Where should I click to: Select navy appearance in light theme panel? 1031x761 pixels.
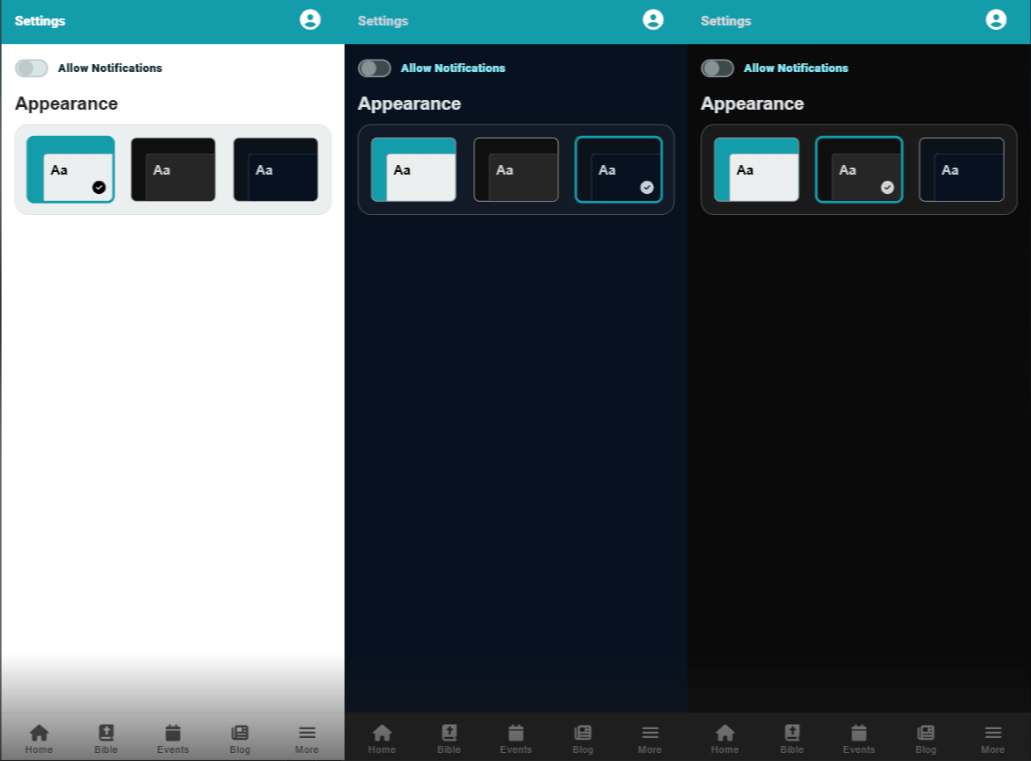(x=276, y=169)
